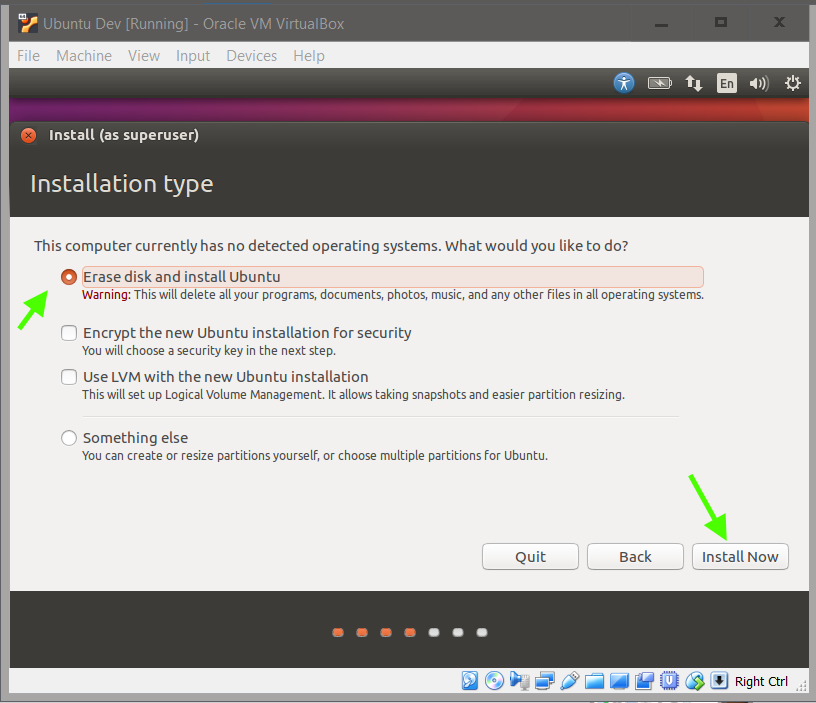
Task: Click the Logical Volume Management description
Action: click(x=353, y=394)
